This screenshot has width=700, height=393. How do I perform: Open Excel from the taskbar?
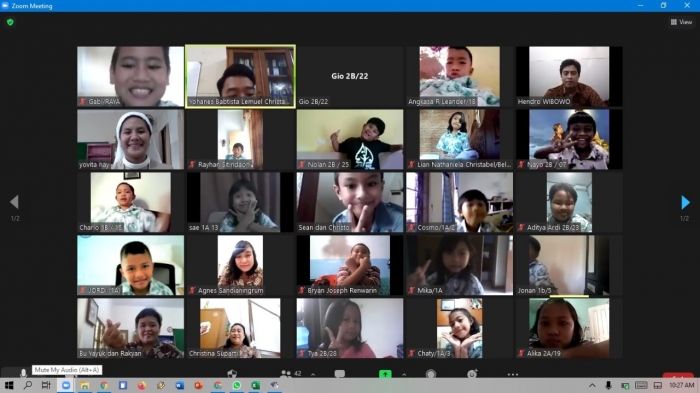tap(255, 385)
